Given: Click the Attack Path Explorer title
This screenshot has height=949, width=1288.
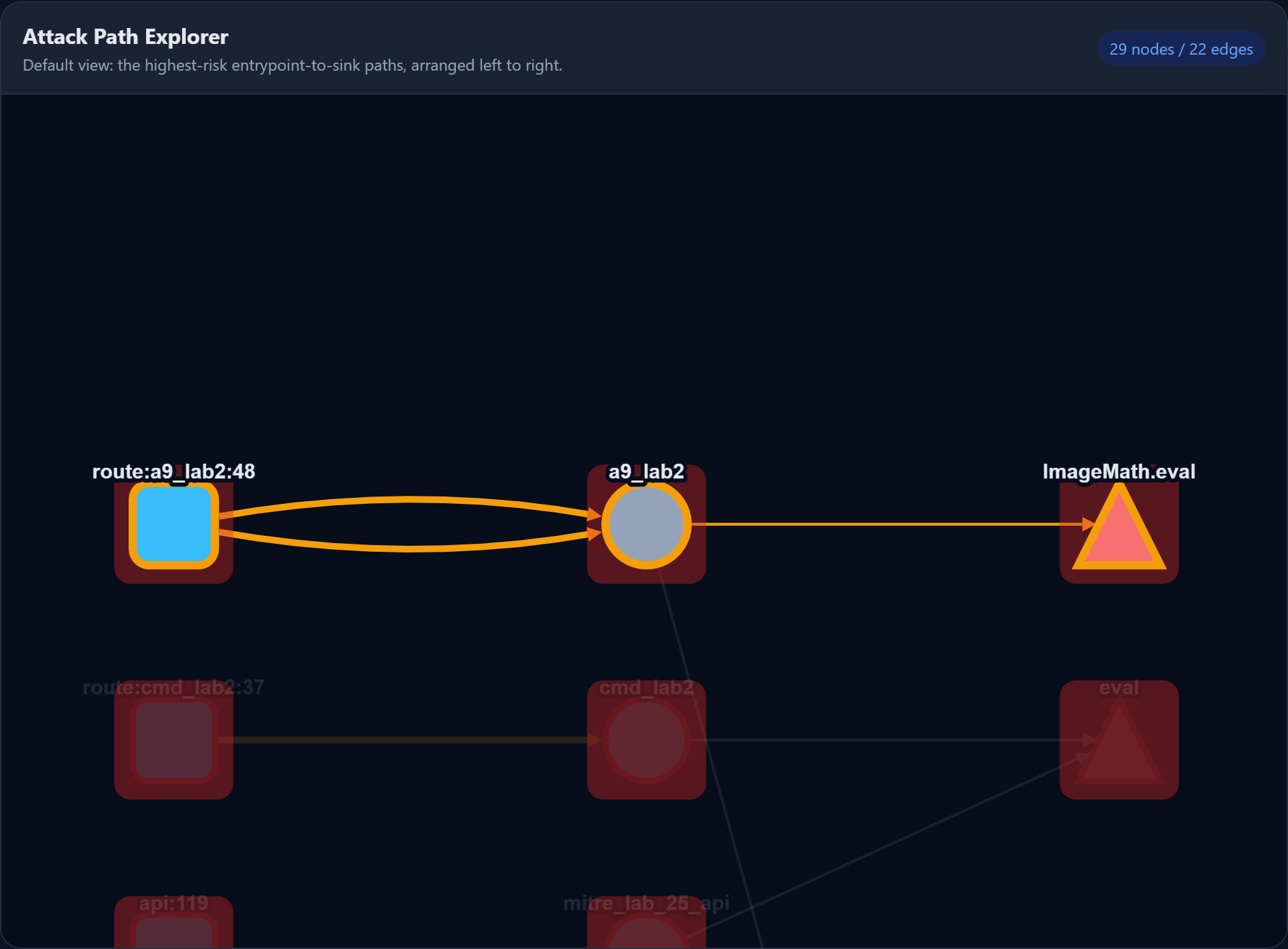Looking at the screenshot, I should coord(125,37).
